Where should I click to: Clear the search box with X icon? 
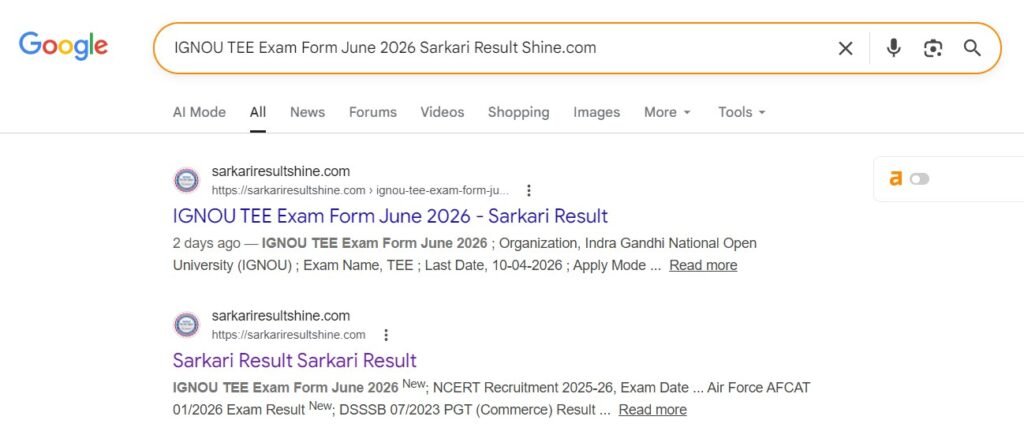pos(845,48)
